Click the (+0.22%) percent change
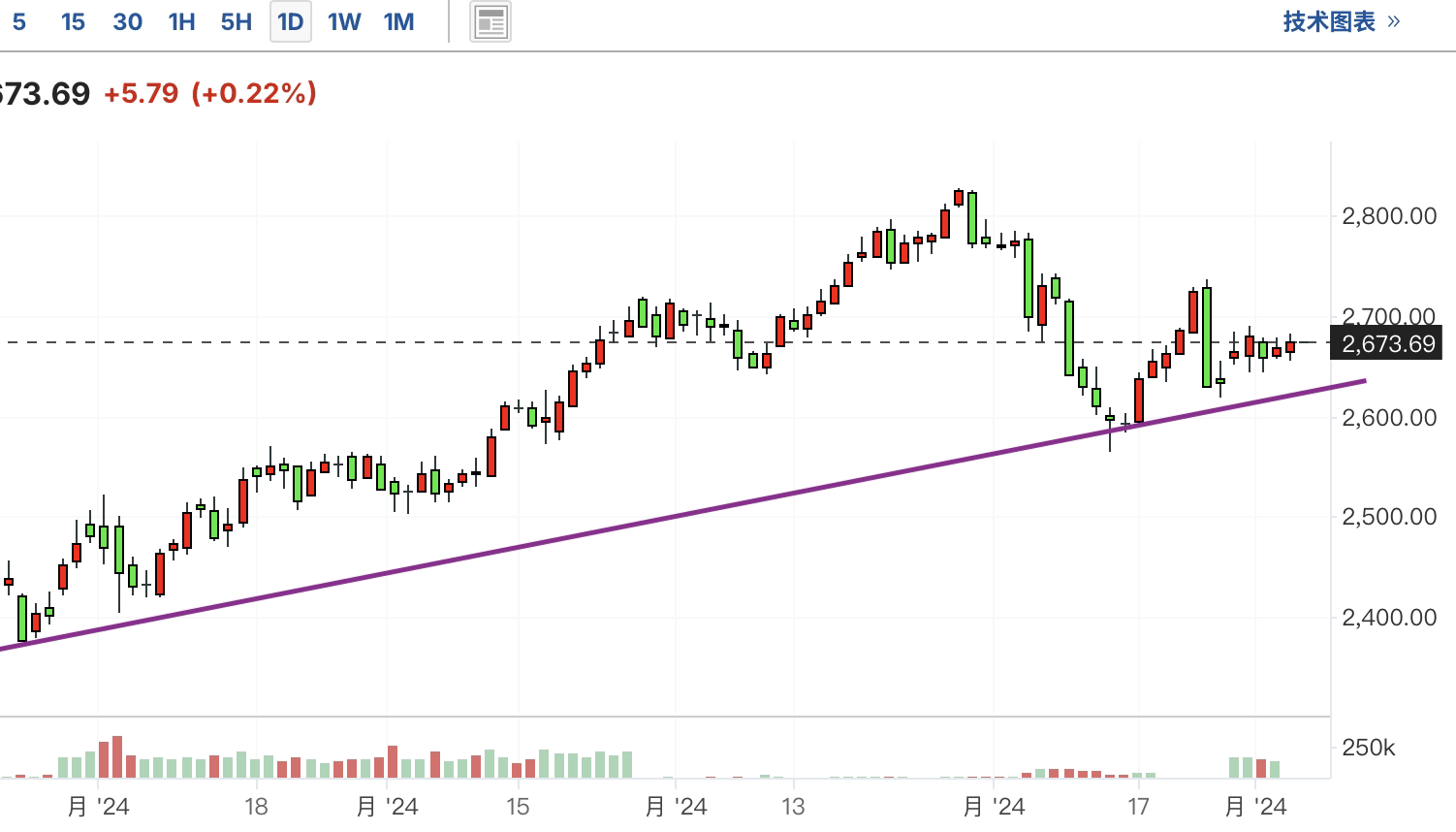The width and height of the screenshot is (1456, 832). 254,94
